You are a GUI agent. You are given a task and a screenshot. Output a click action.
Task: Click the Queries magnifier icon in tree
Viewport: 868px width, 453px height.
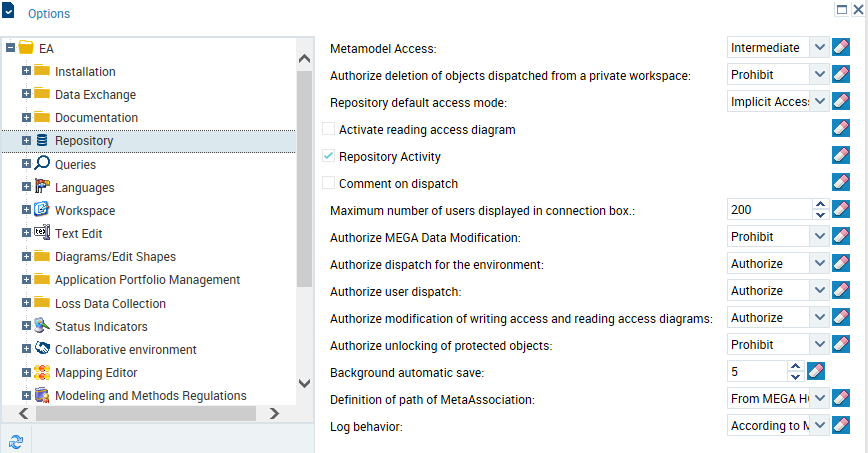point(42,164)
